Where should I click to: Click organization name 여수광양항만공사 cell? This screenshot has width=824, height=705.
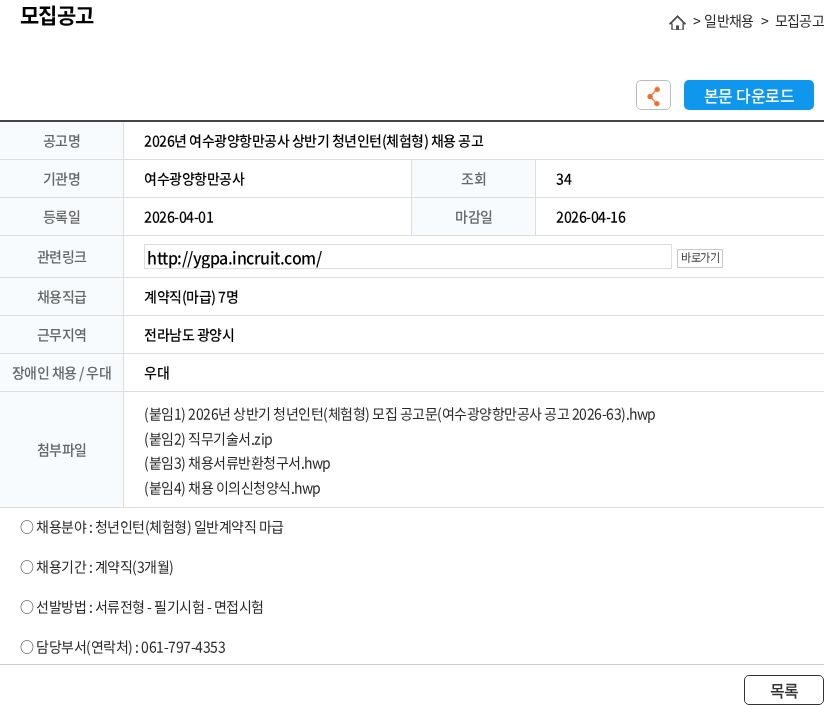tap(194, 179)
